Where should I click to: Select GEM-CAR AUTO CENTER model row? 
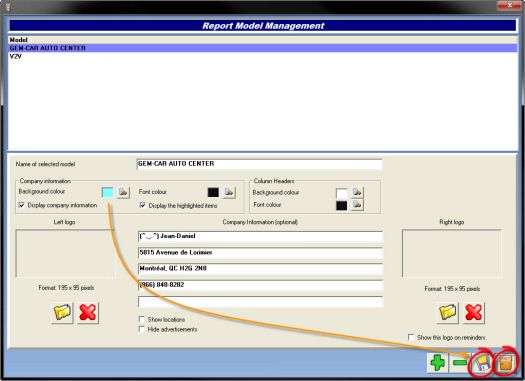(263, 48)
